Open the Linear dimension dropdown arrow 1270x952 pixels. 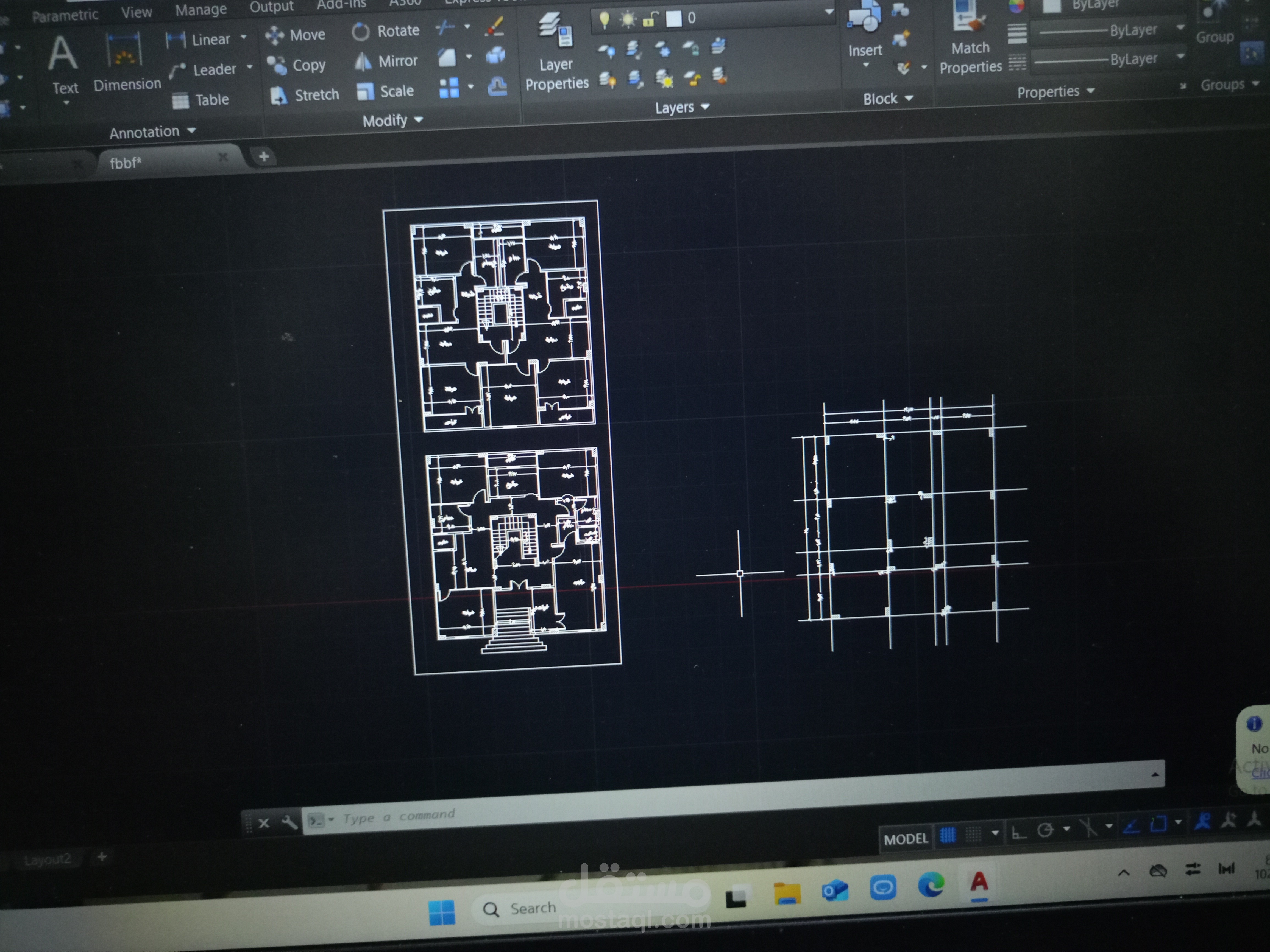[243, 37]
